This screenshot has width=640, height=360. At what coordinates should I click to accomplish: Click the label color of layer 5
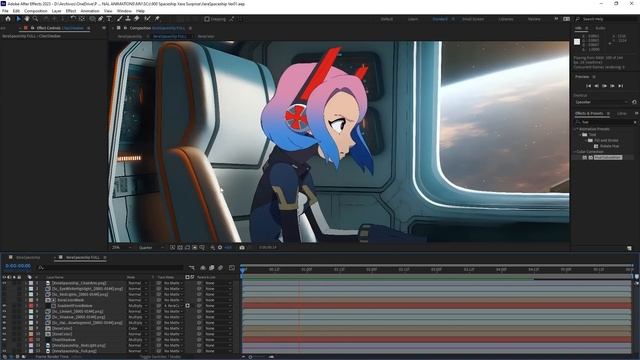pyautogui.click(x=31, y=306)
